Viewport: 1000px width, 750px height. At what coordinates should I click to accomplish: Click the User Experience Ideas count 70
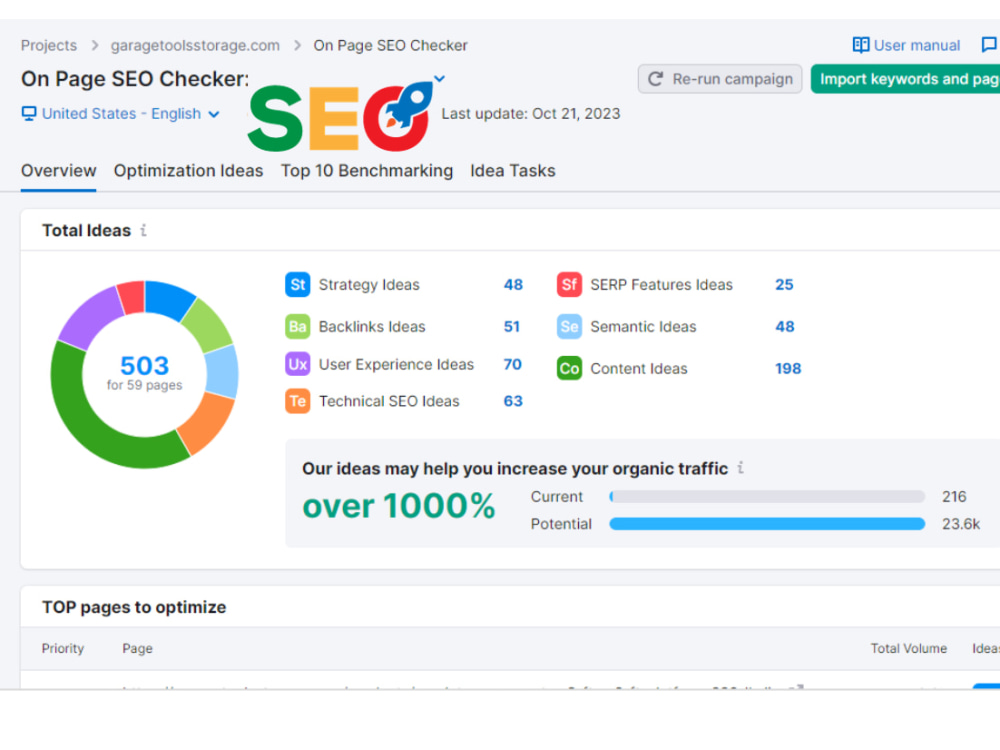pos(513,364)
